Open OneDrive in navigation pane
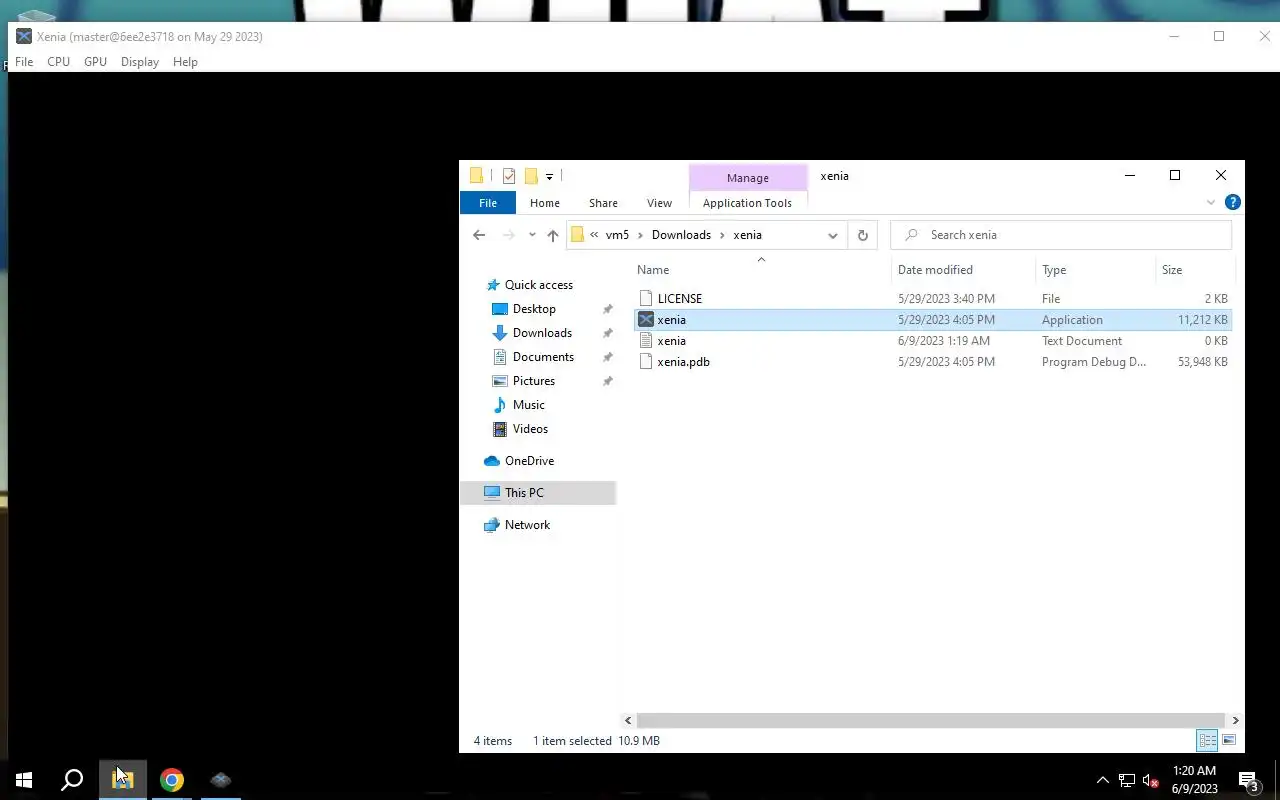Viewport: 1280px width, 800px height. [529, 461]
